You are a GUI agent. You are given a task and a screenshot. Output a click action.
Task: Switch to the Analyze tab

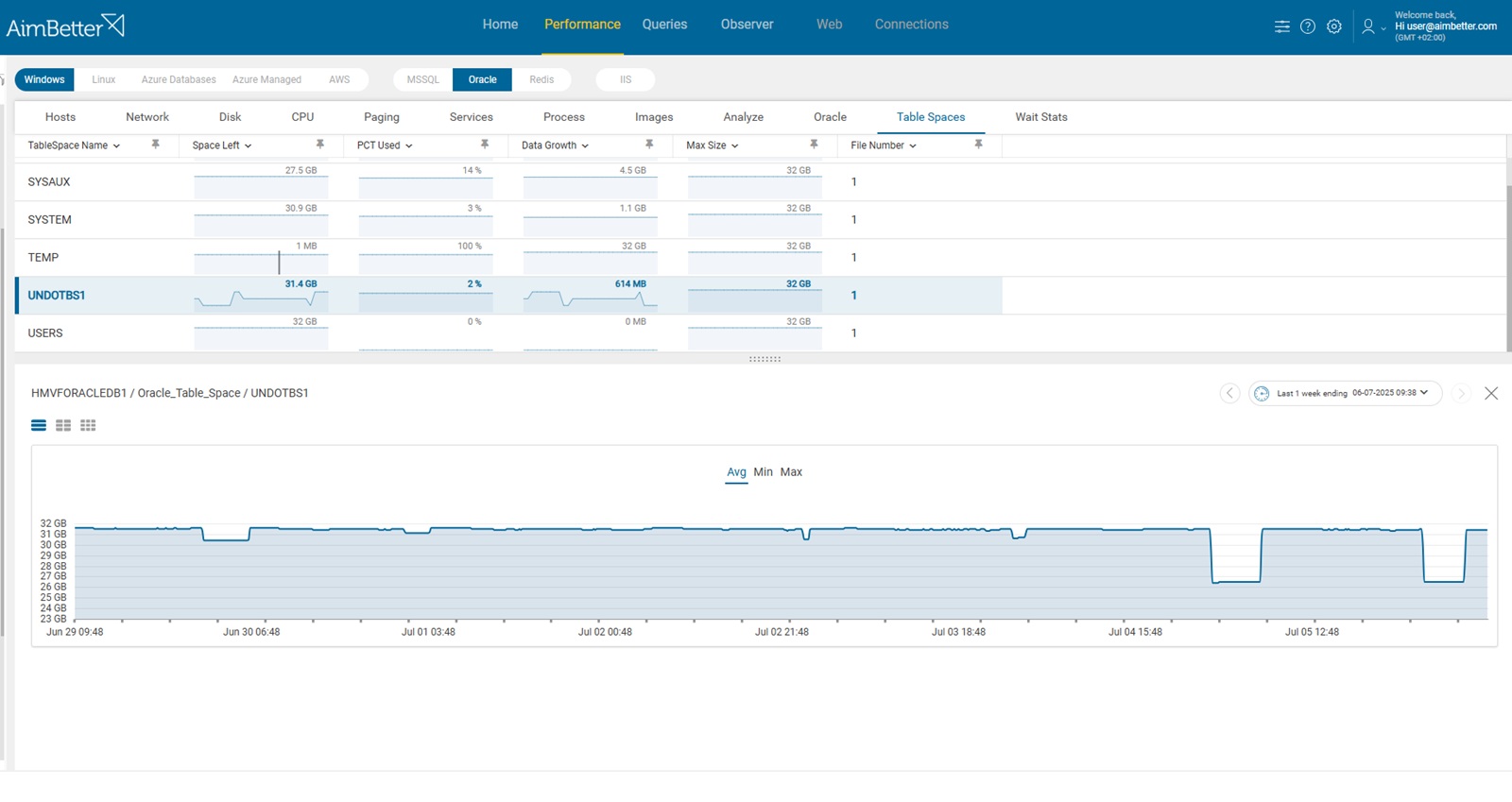(744, 117)
